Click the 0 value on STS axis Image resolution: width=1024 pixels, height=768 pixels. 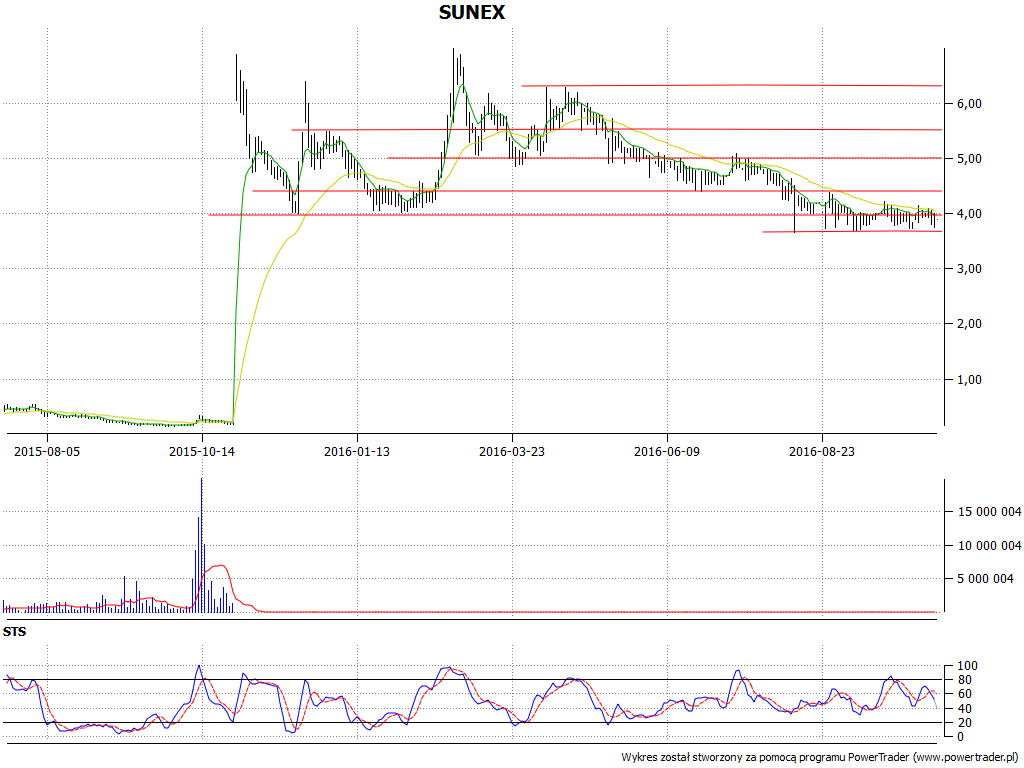tap(961, 737)
